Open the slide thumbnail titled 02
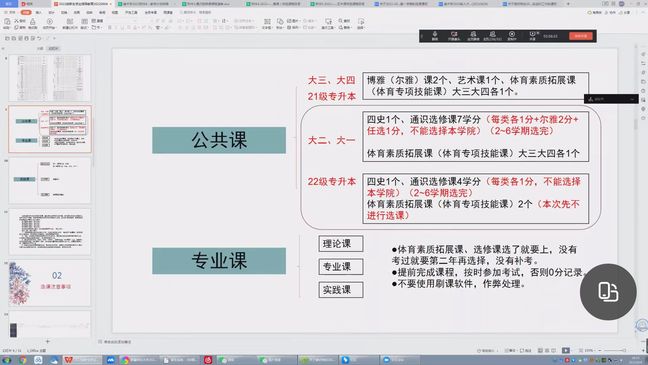Viewport: 648px width, 365px height. tap(50, 283)
